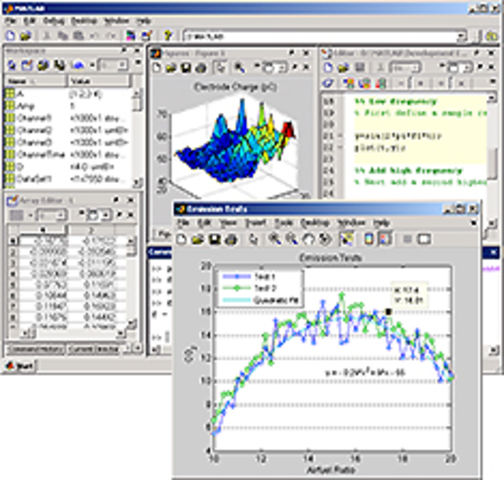Image resolution: width=504 pixels, height=480 pixels.
Task: Undock the Workspace panel
Action: coord(124,50)
